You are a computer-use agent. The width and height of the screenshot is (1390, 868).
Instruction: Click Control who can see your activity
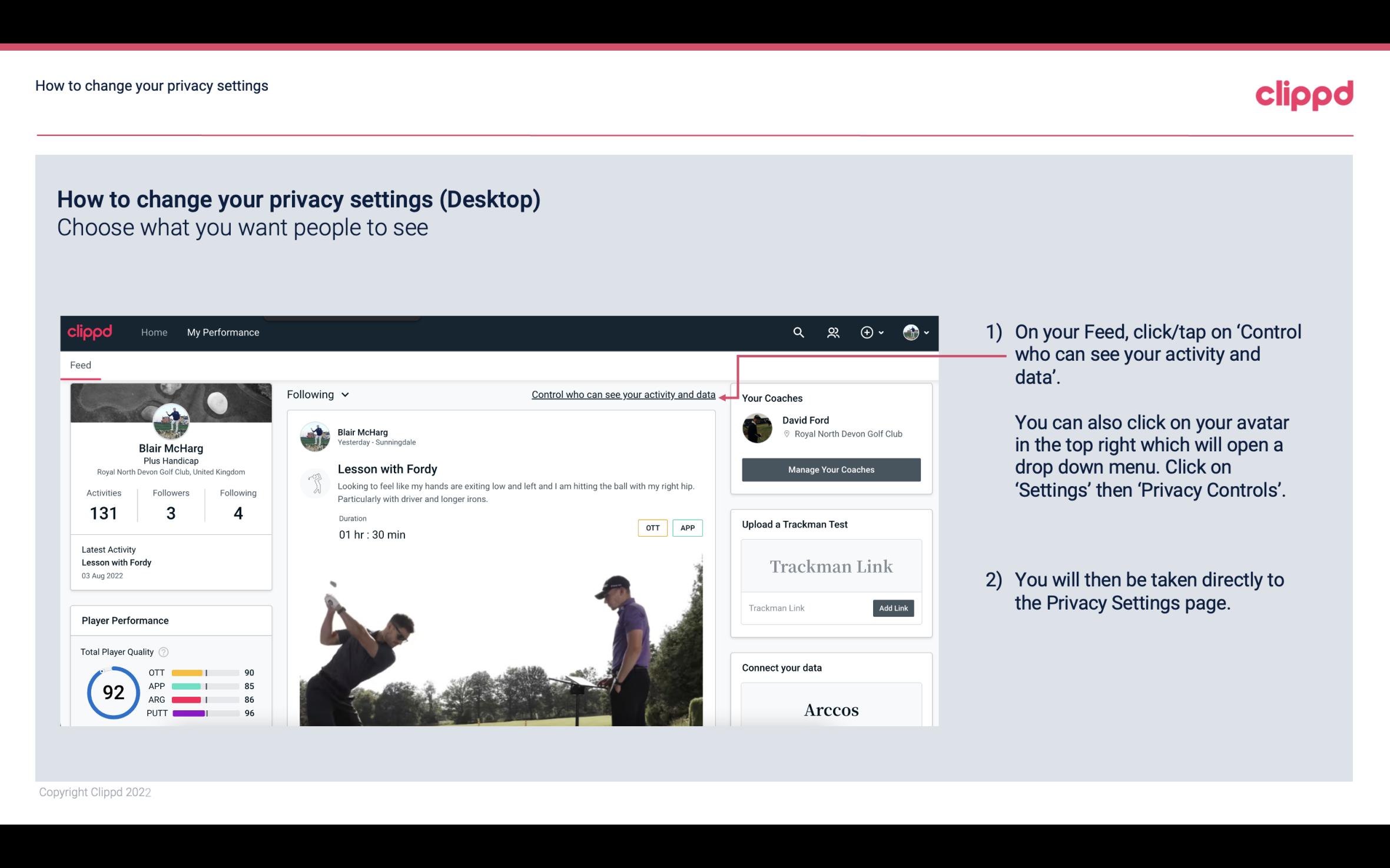623,393
